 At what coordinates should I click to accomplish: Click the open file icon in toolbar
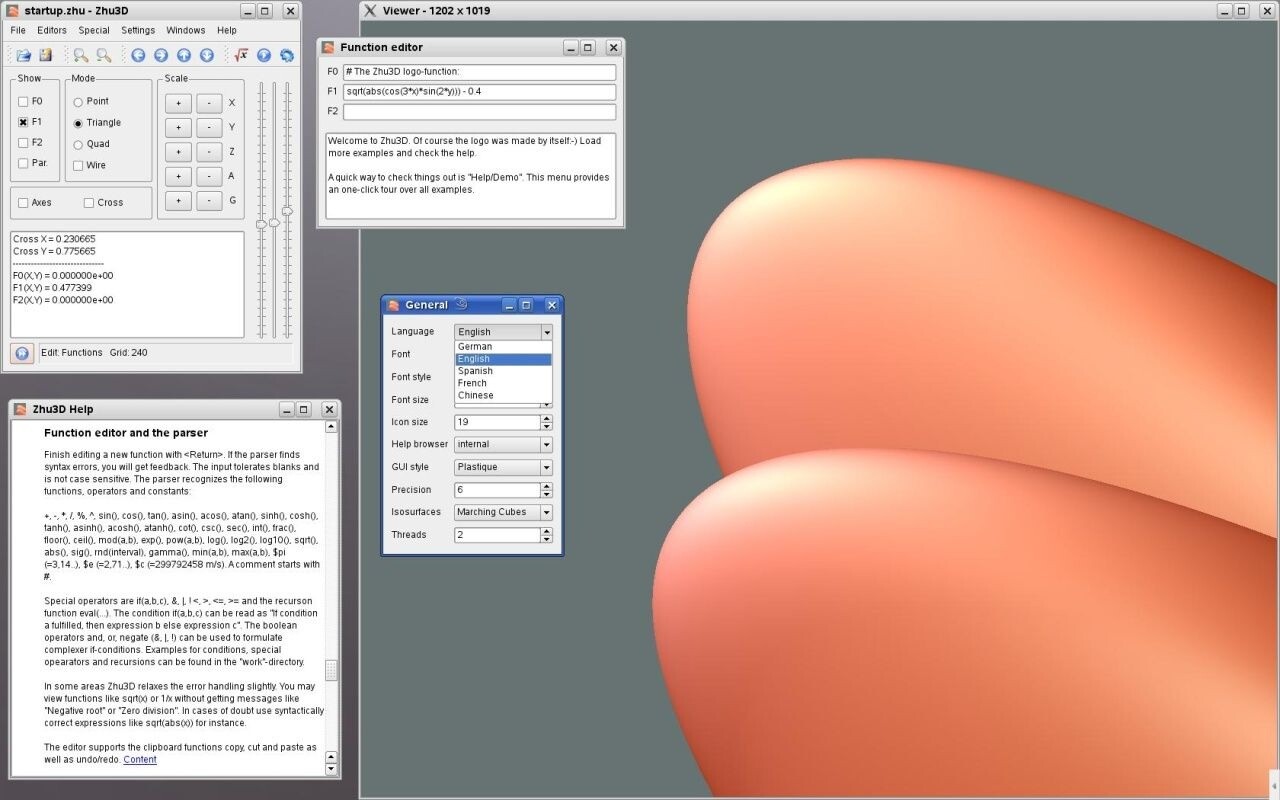24,56
